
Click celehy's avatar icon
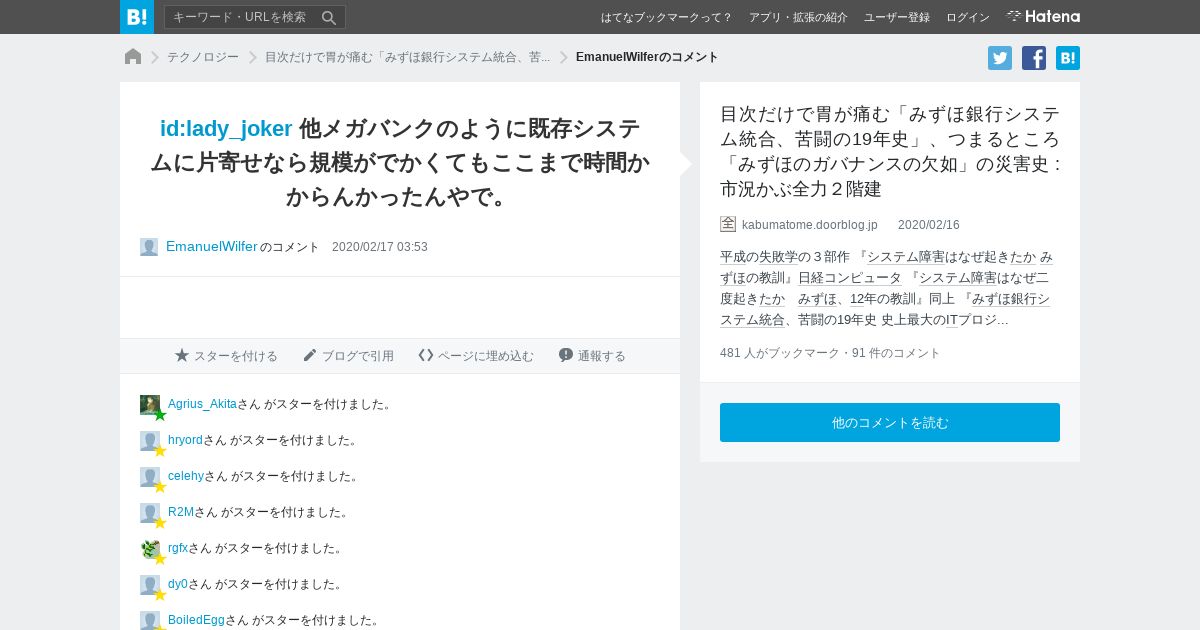[150, 477]
